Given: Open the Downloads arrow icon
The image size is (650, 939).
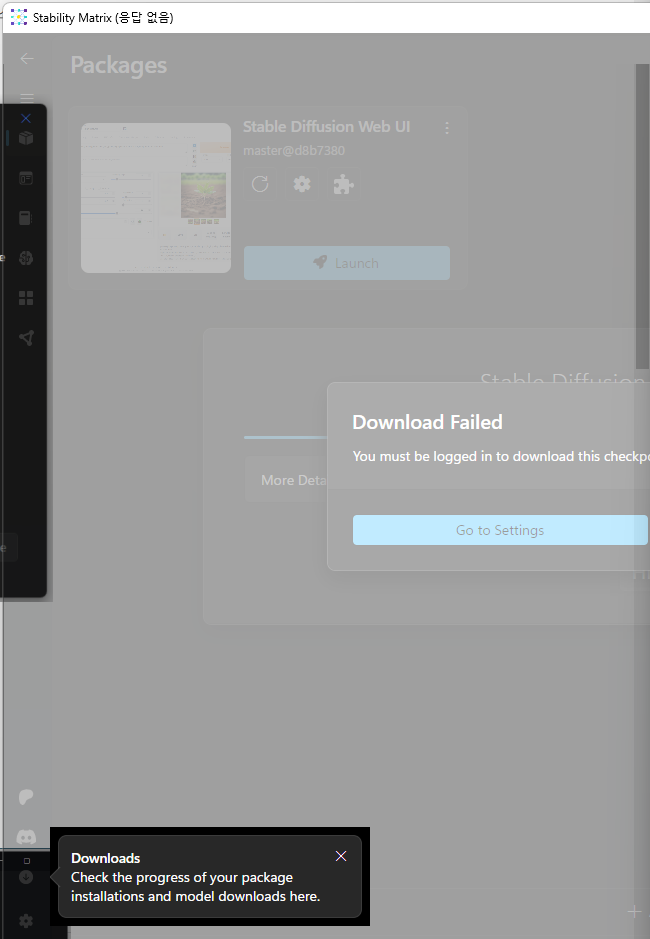Looking at the screenshot, I should pyautogui.click(x=26, y=877).
